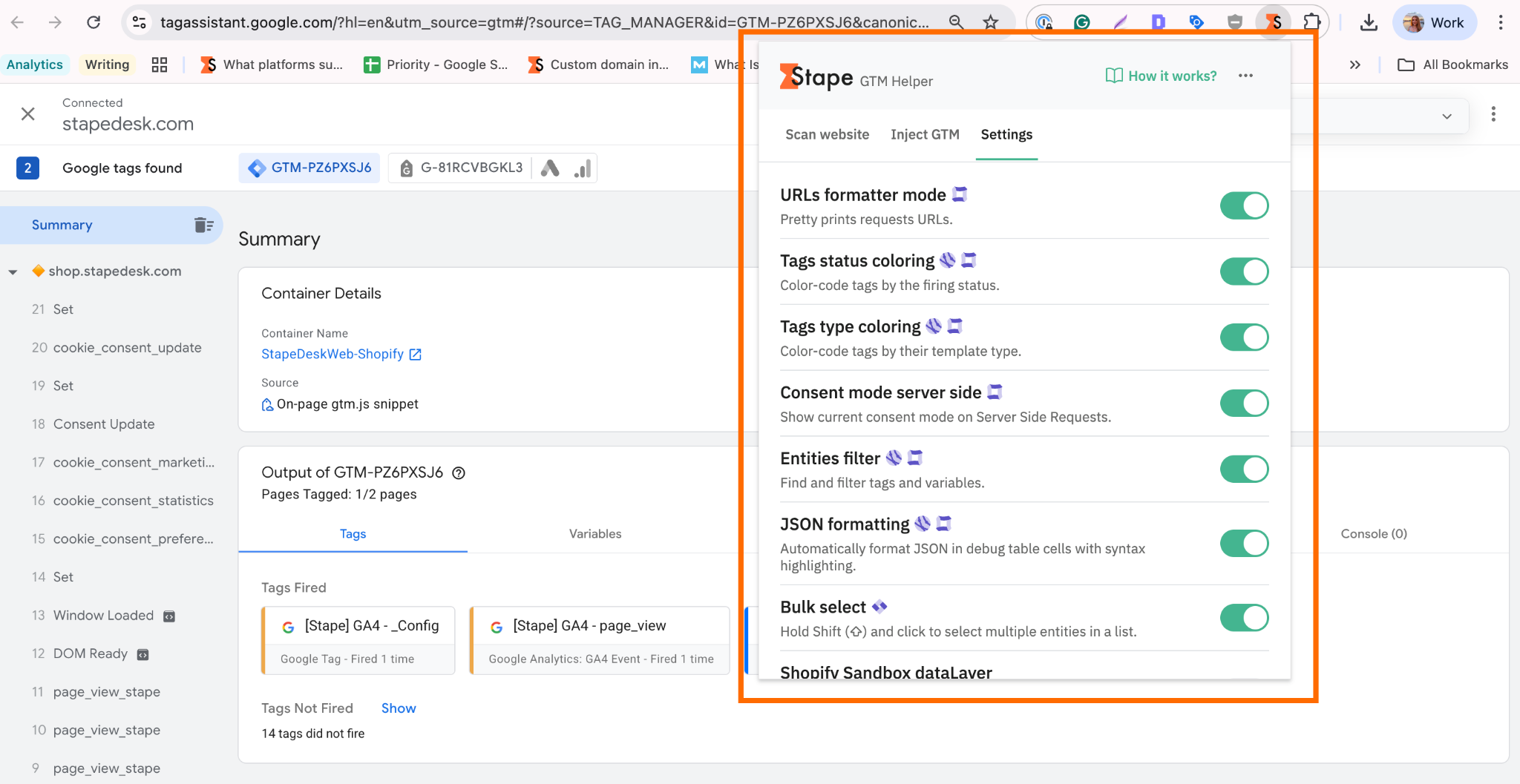This screenshot has height=784, width=1520.
Task: Click the Google Ads icon beside G-81RCVBGKL3
Action: coord(550,168)
